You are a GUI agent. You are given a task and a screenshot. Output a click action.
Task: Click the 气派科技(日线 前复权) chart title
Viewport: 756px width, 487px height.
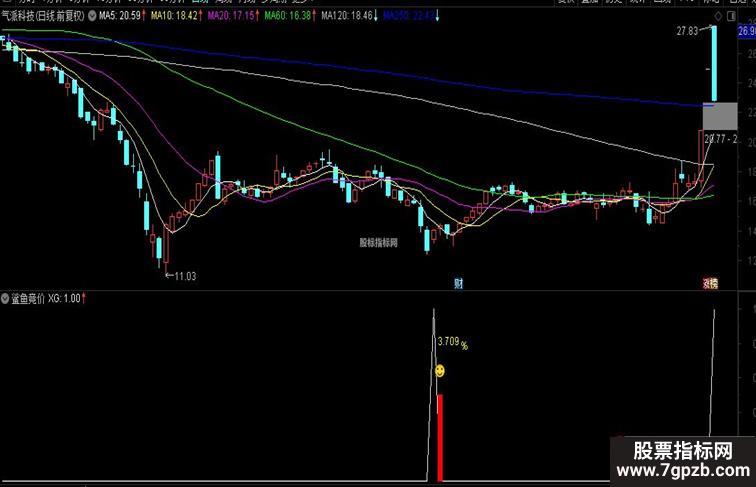[x=43, y=16]
